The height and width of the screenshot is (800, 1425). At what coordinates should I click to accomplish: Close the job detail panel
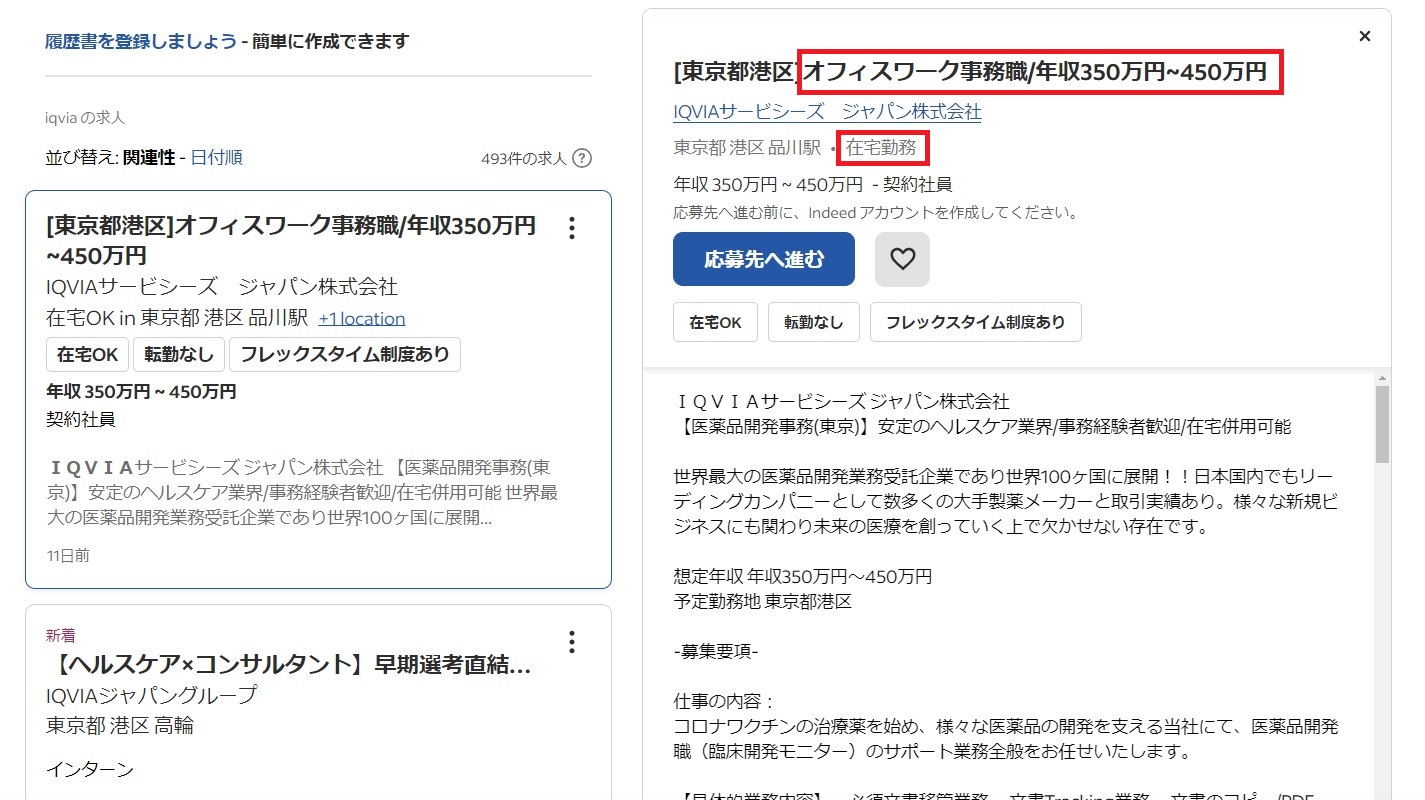(1364, 36)
